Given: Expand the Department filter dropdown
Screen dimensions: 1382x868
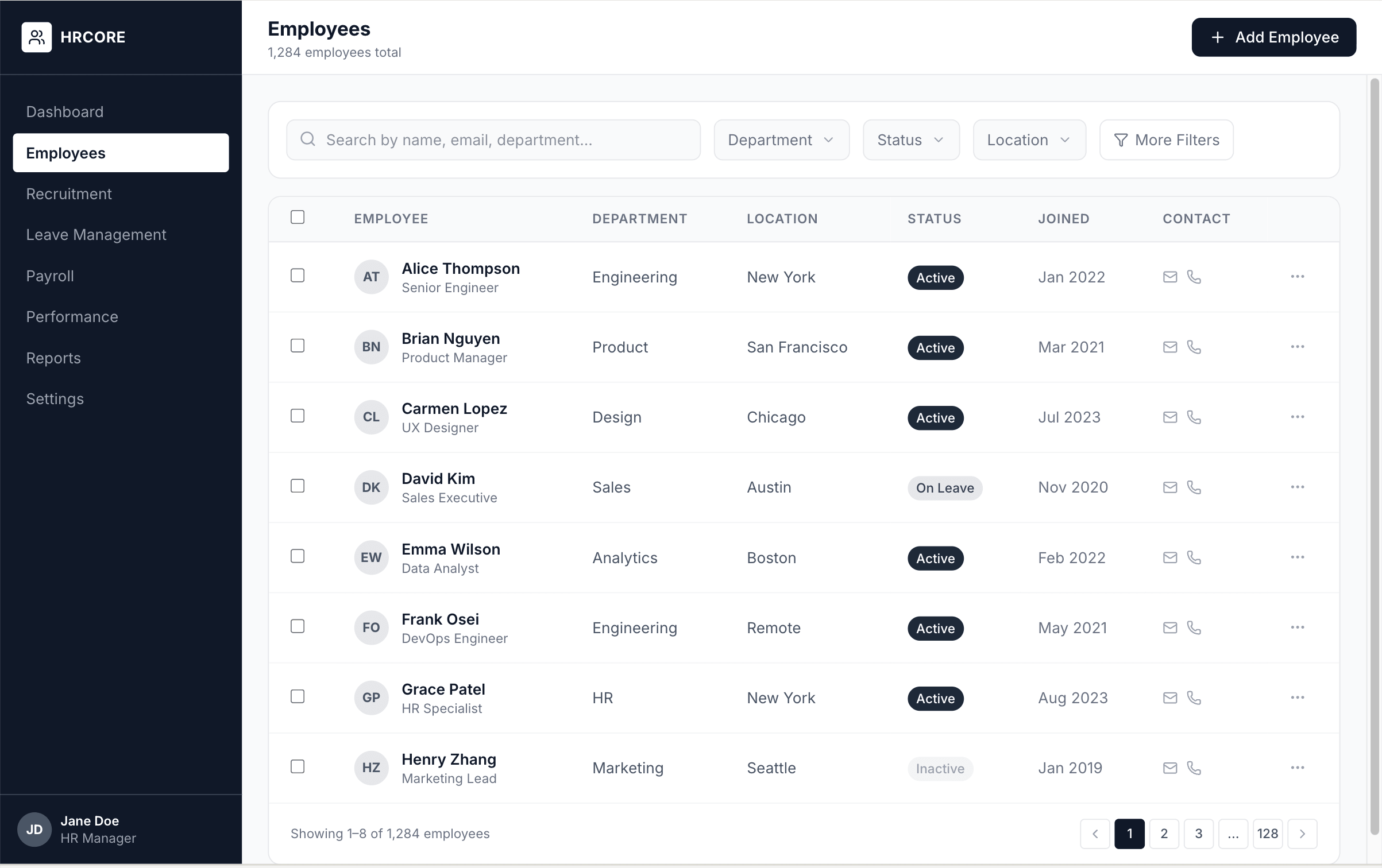Looking at the screenshot, I should point(782,140).
